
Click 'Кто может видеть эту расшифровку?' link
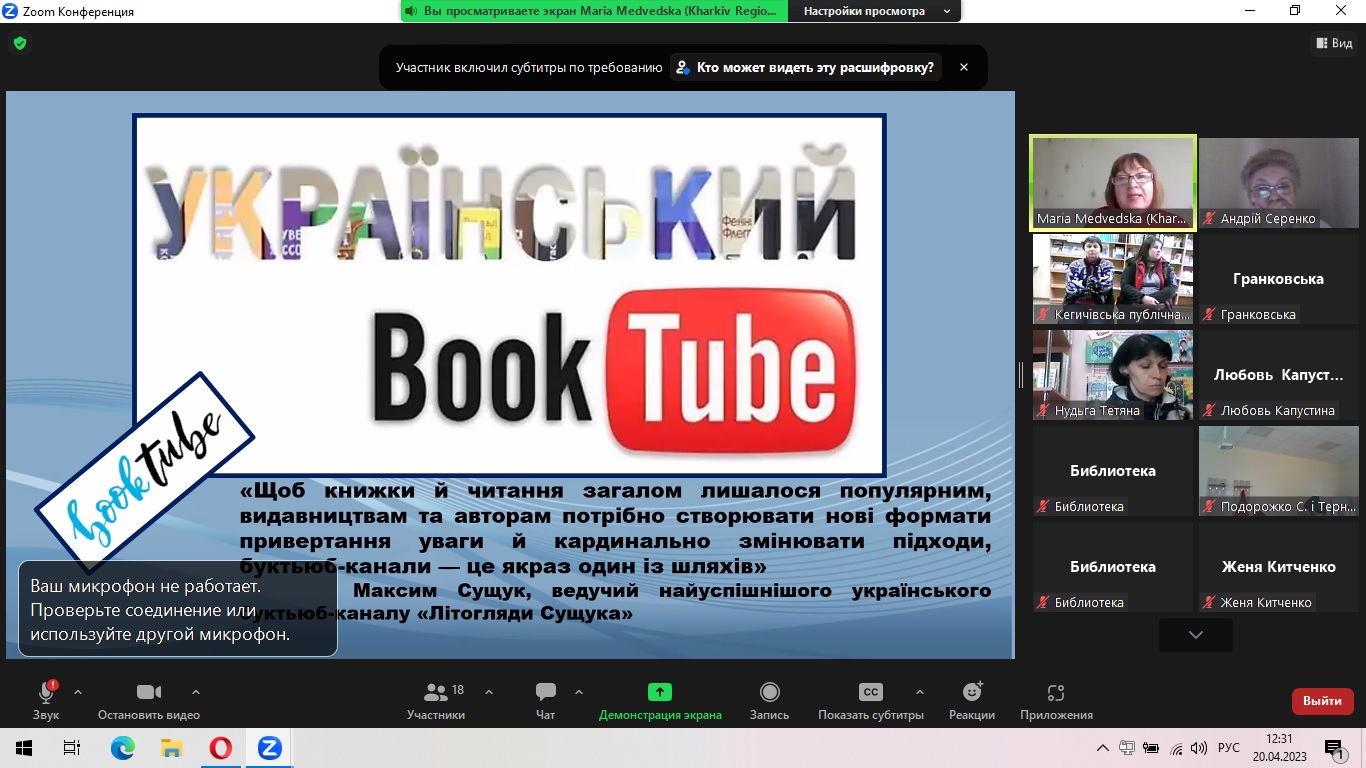806,68
